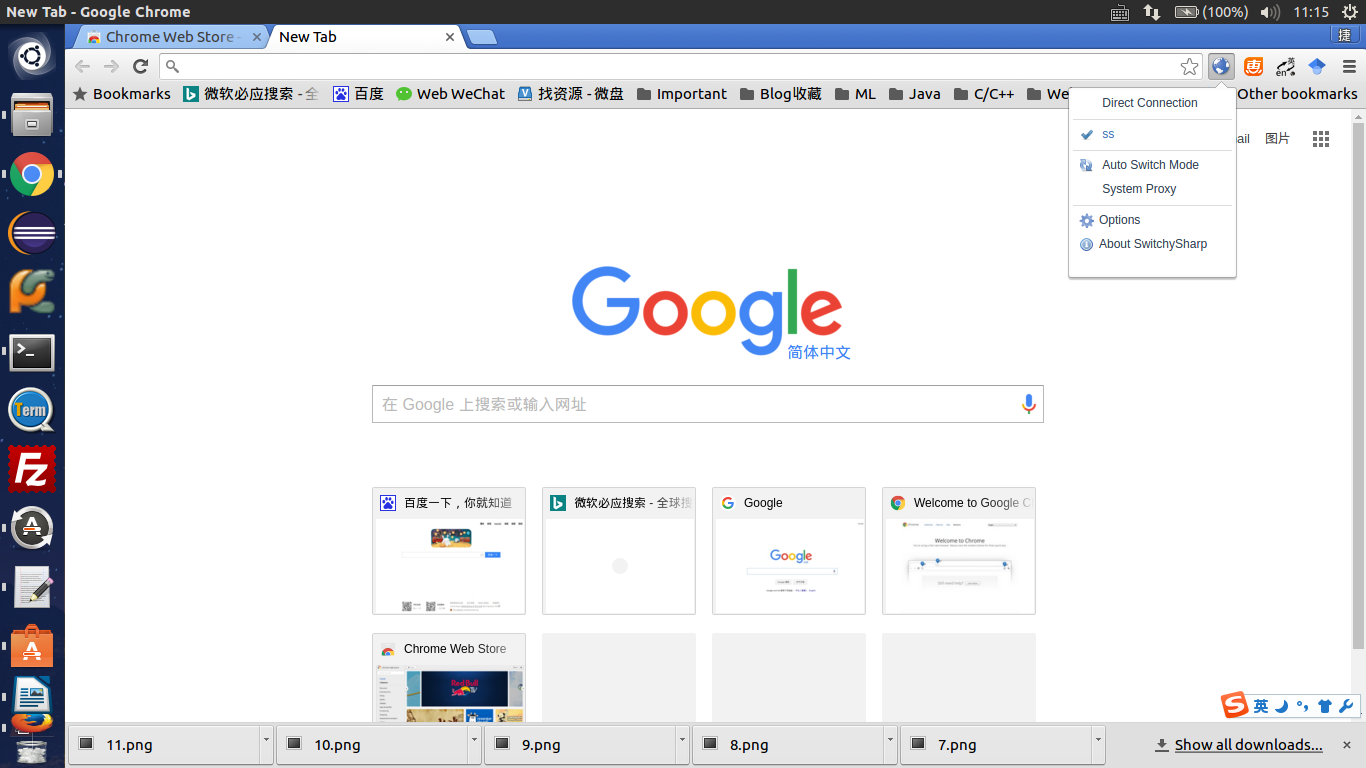Screen dimensions: 1366x768
Task: Enable Auto Switch Mode
Action: pos(1152,165)
